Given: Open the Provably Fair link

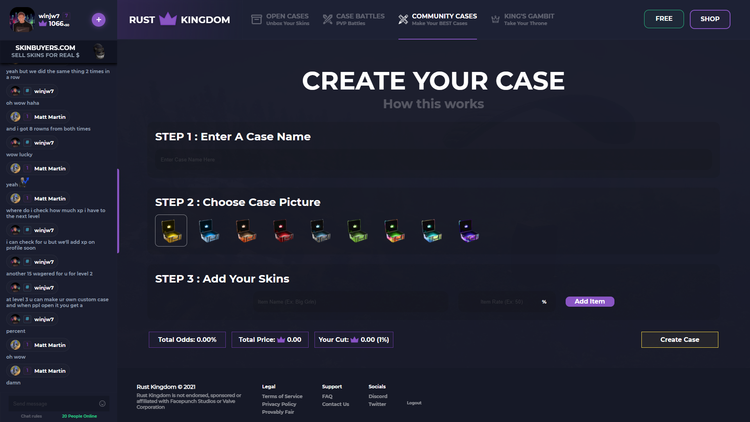Looking at the screenshot, I should (278, 412).
